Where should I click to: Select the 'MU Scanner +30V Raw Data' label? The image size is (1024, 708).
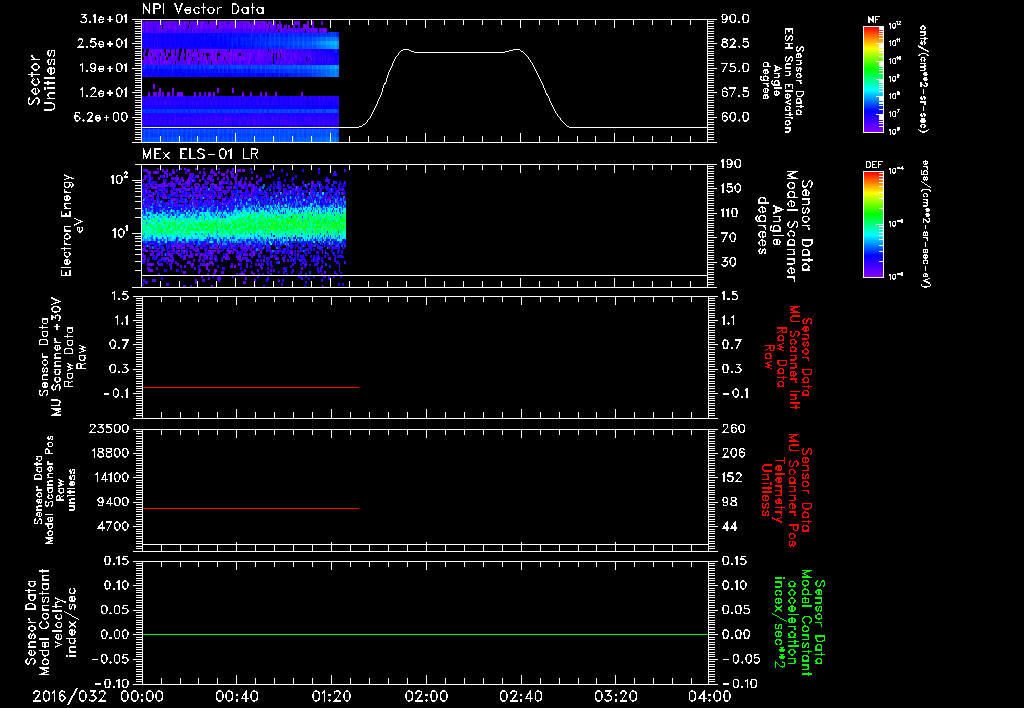[x=62, y=357]
